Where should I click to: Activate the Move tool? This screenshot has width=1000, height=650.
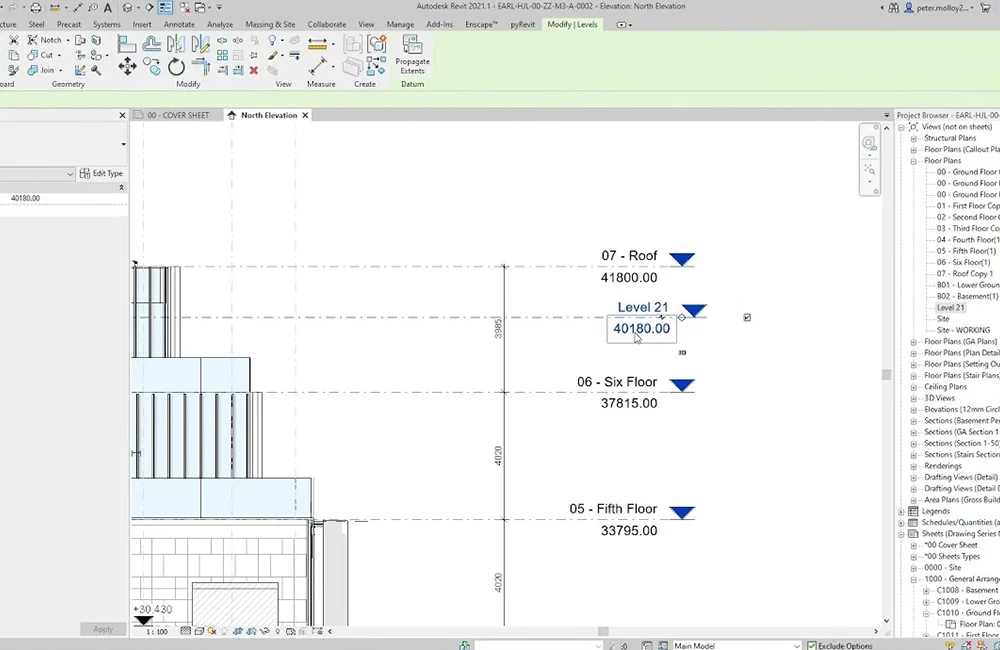tap(127, 66)
